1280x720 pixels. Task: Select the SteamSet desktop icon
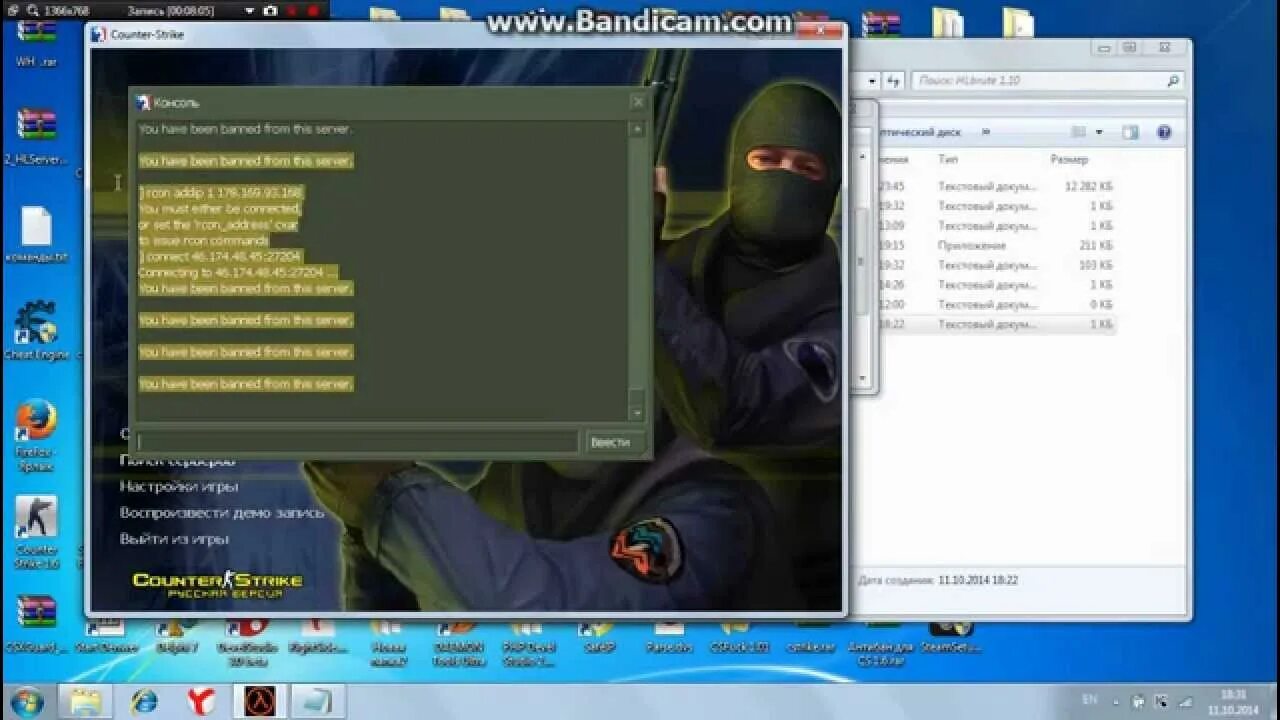[x=951, y=636]
